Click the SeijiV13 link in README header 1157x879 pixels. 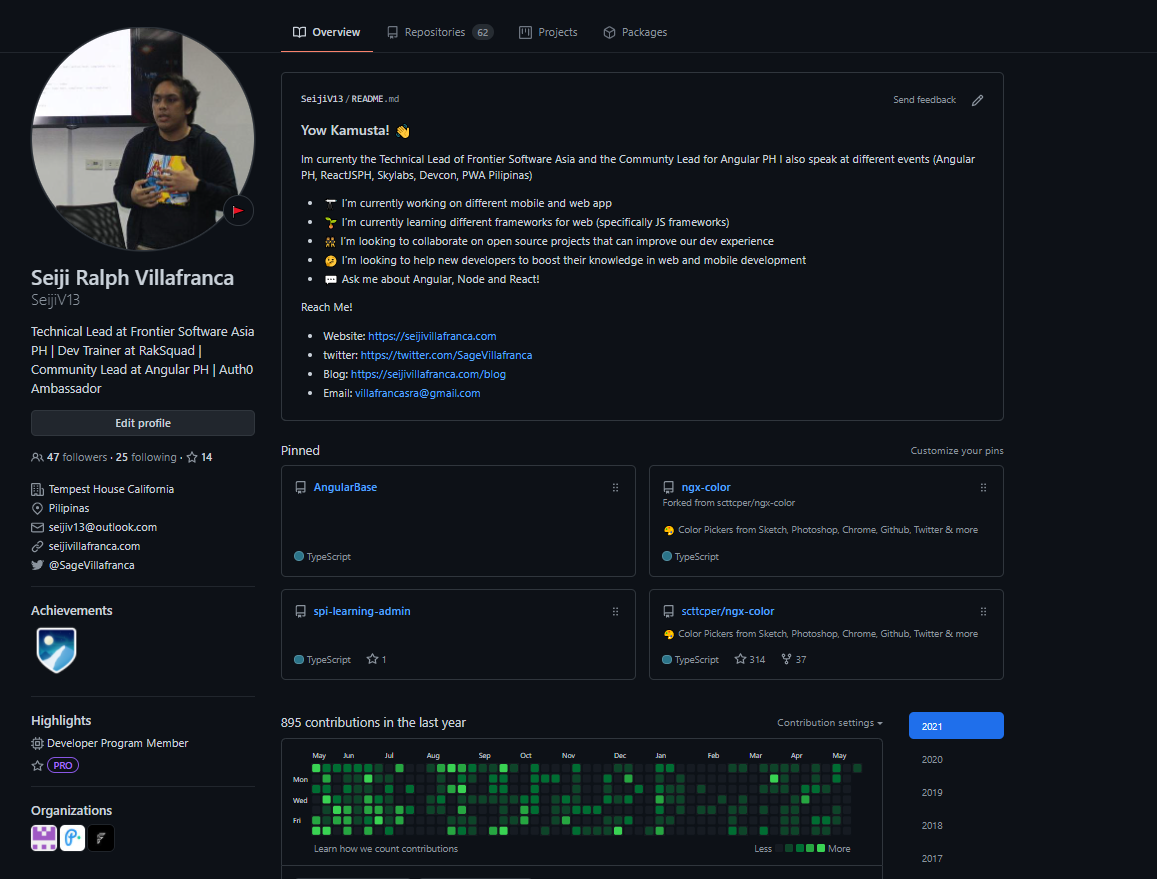[x=322, y=99]
